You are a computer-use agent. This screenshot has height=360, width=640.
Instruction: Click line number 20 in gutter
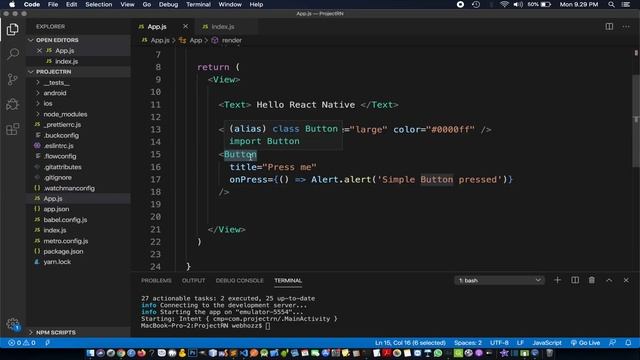click(x=155, y=217)
